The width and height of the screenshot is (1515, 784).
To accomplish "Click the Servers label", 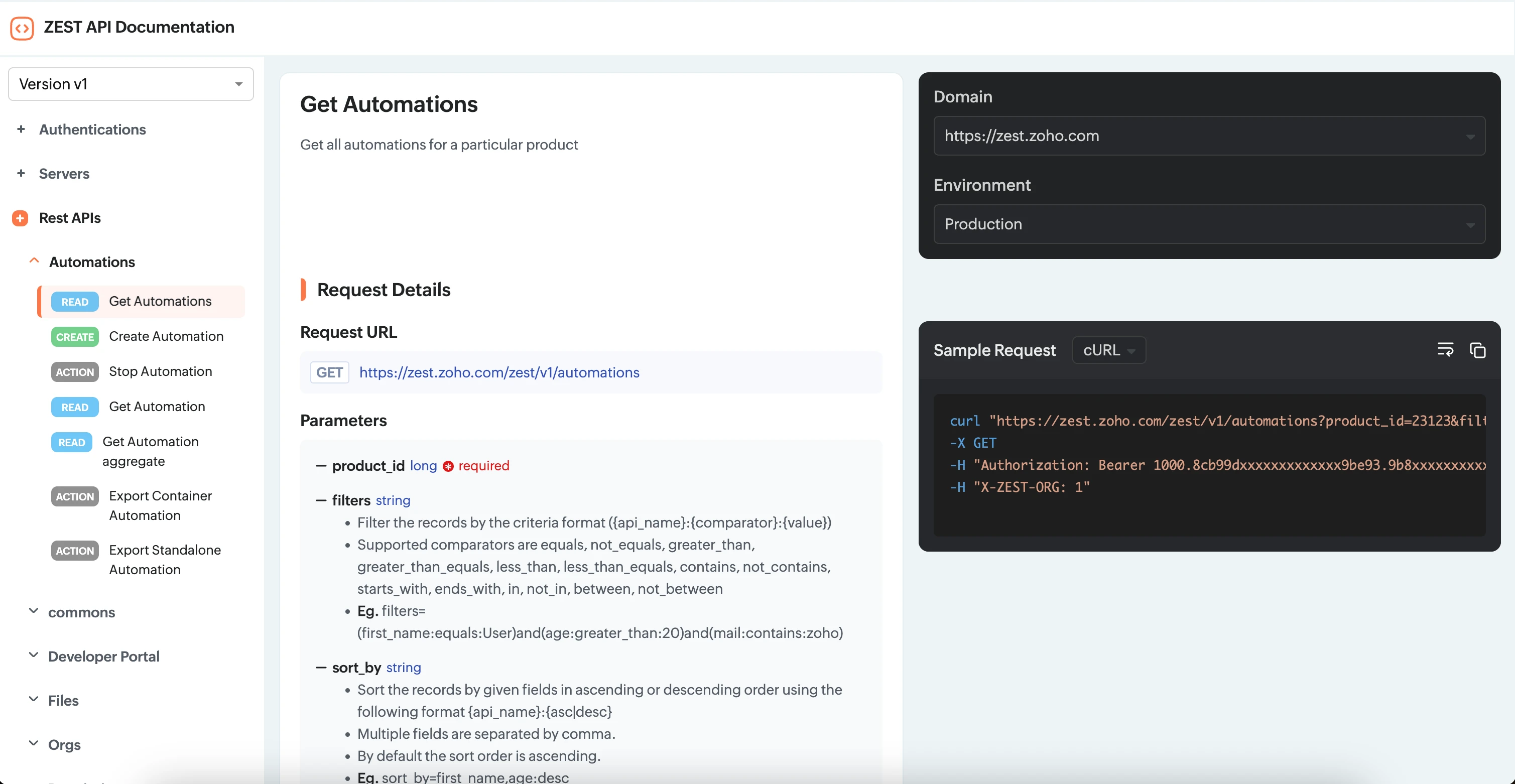I will (x=64, y=174).
